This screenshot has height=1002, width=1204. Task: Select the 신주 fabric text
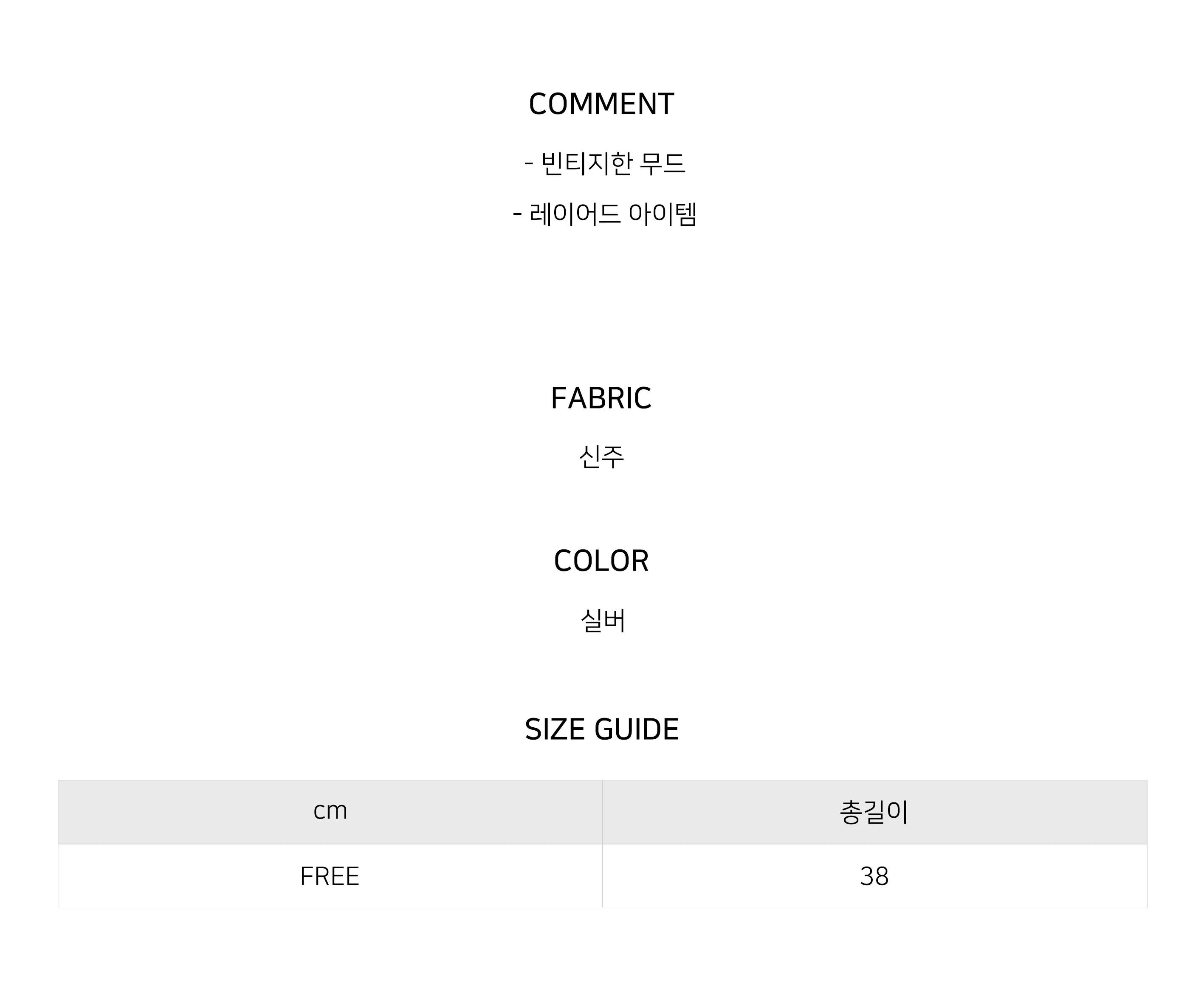[601, 457]
